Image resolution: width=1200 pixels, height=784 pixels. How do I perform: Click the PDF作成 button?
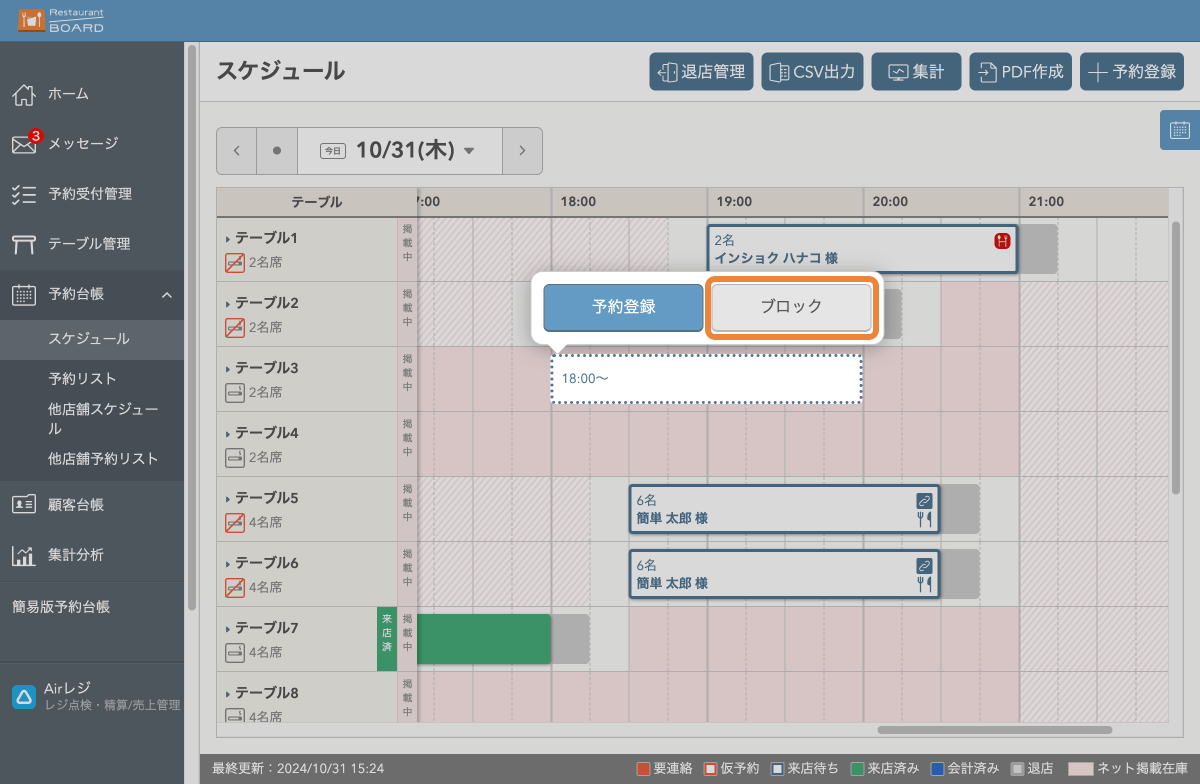1020,72
